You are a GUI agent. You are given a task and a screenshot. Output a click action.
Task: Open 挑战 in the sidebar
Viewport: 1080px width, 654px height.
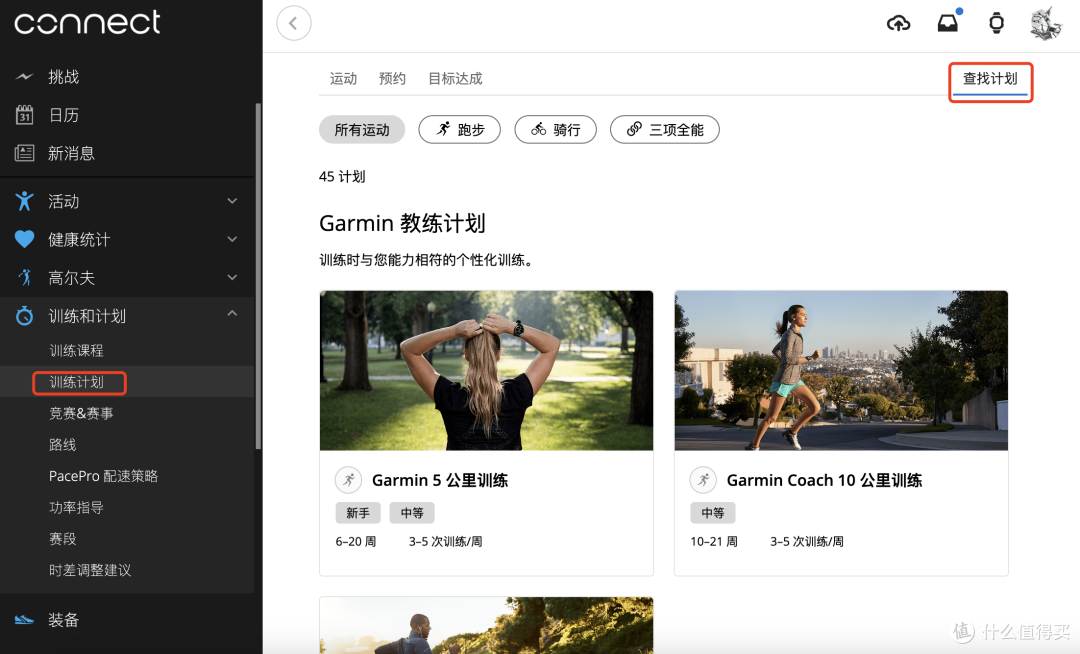tap(63, 76)
